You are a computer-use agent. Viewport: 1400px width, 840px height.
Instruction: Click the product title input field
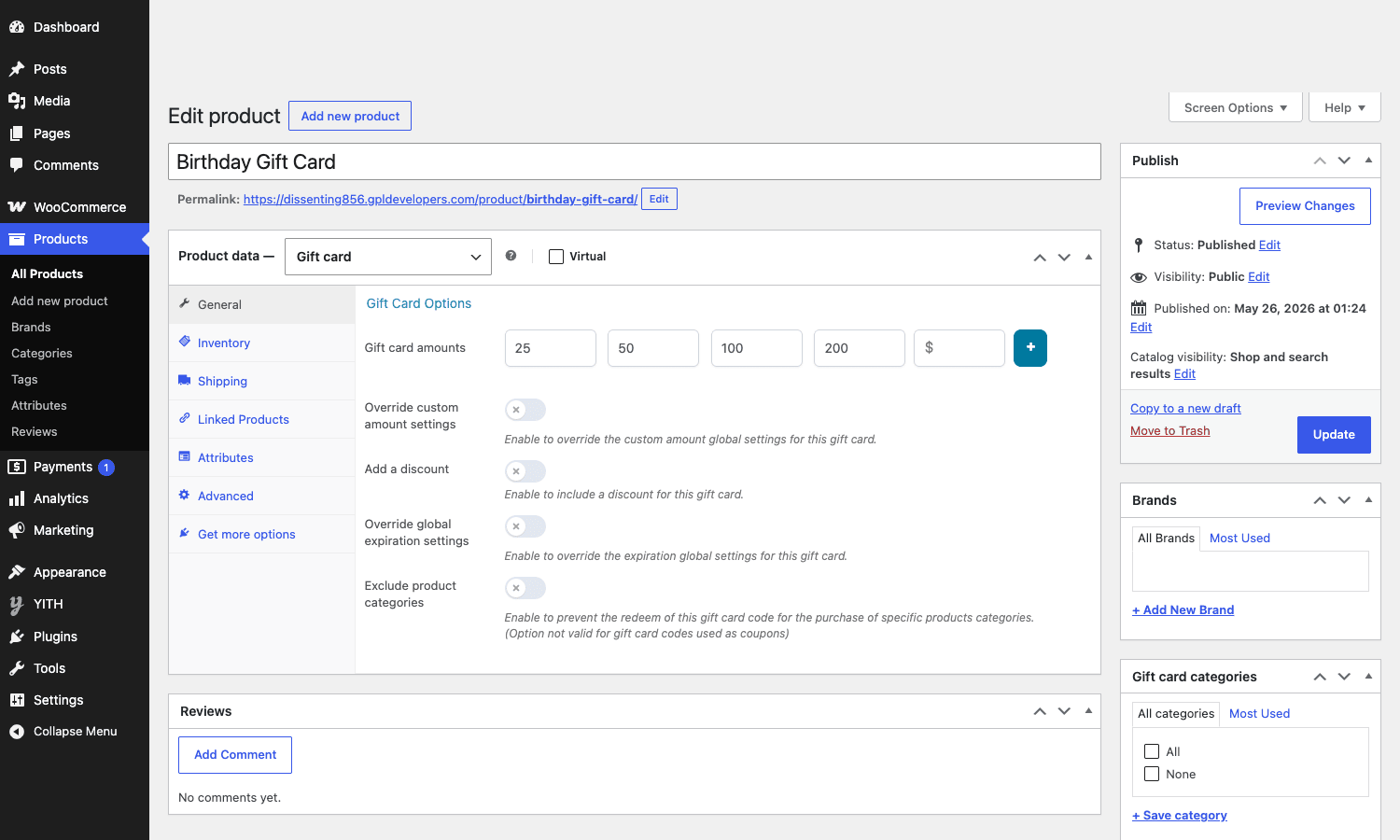[635, 161]
